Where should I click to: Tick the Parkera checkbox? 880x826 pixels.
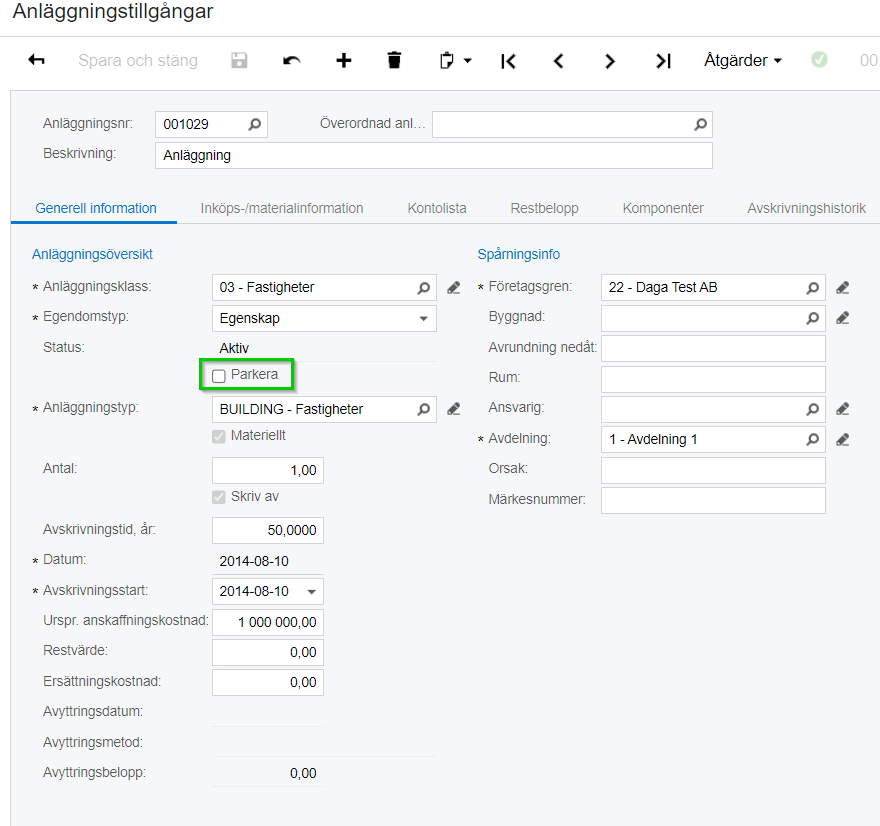(x=219, y=375)
